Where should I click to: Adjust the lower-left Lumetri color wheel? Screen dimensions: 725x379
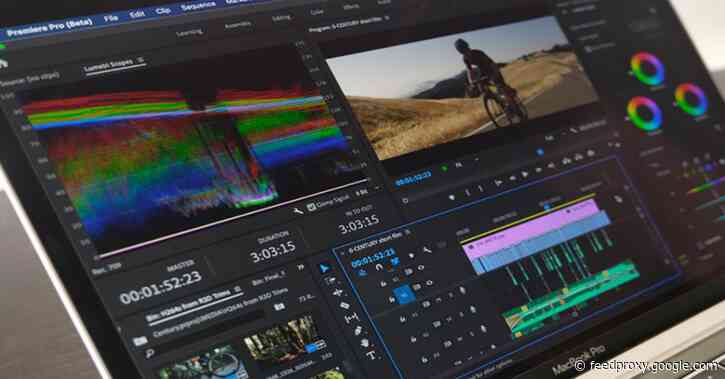645,114
